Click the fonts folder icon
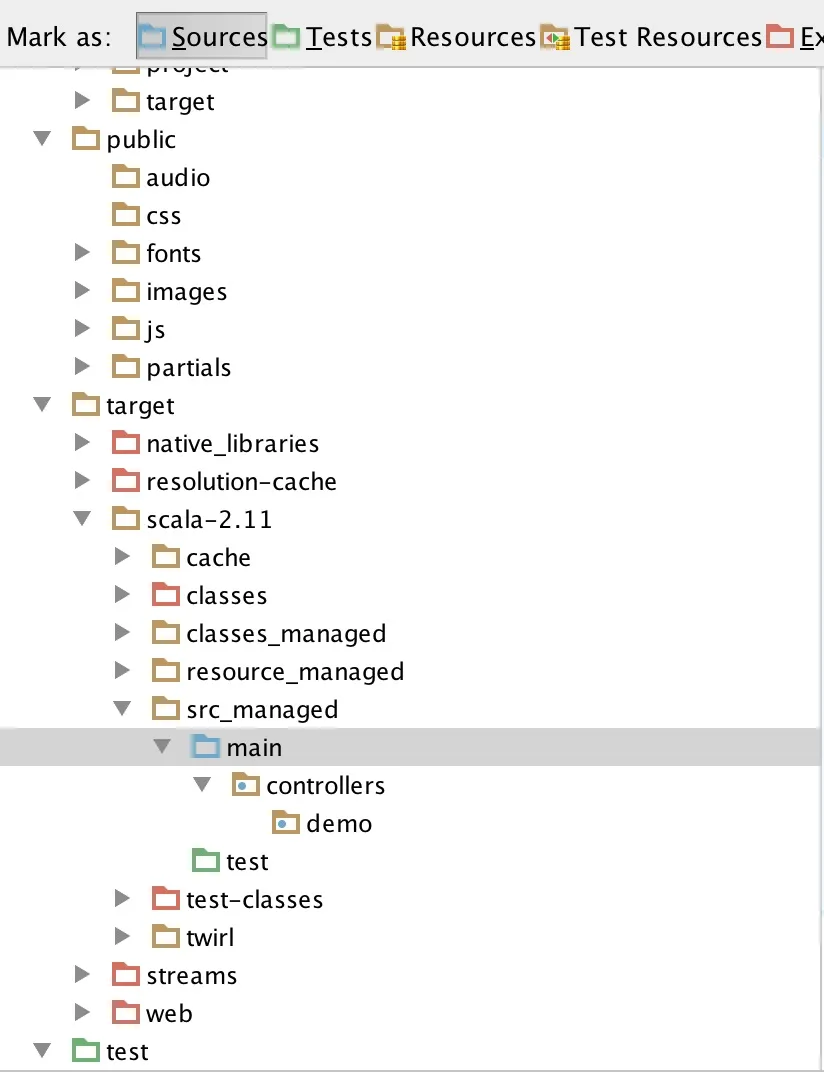Viewport: 824px width, 1072px height. point(126,252)
